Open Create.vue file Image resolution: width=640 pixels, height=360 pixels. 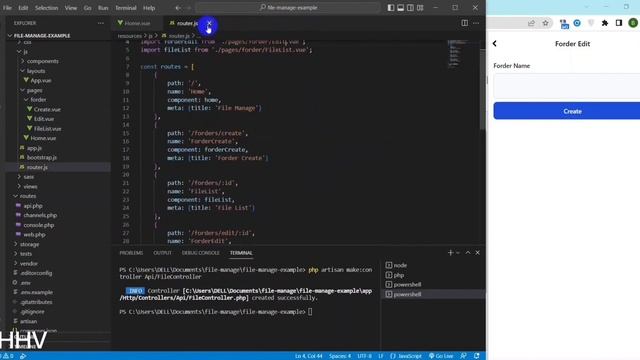tap(47, 109)
